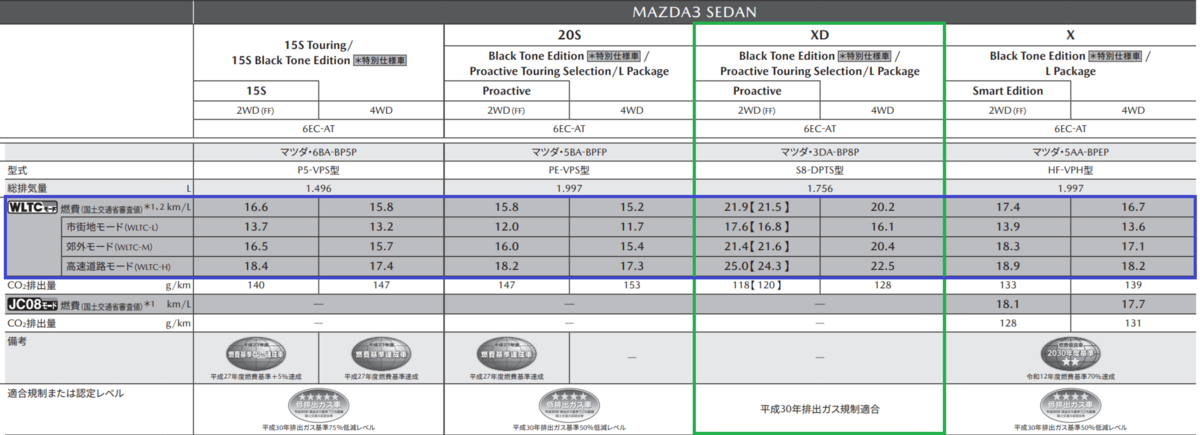Click the WLTC mode badge in the fuel row
Viewport: 1200px width, 435px height.
point(32,208)
